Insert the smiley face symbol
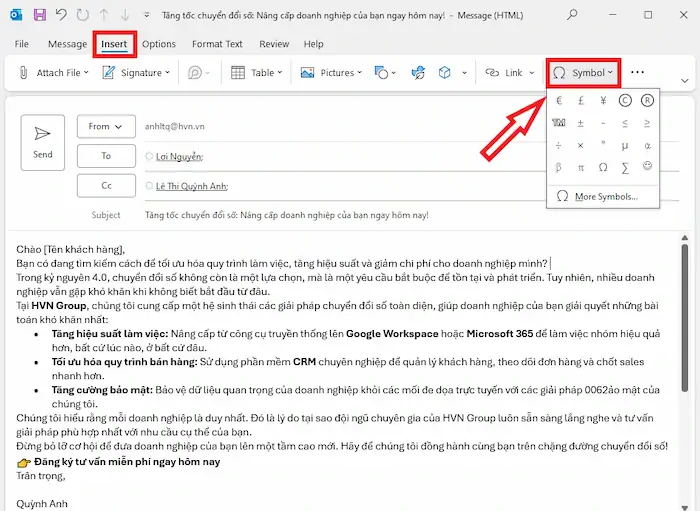The height and width of the screenshot is (511, 700). pyautogui.click(x=648, y=166)
